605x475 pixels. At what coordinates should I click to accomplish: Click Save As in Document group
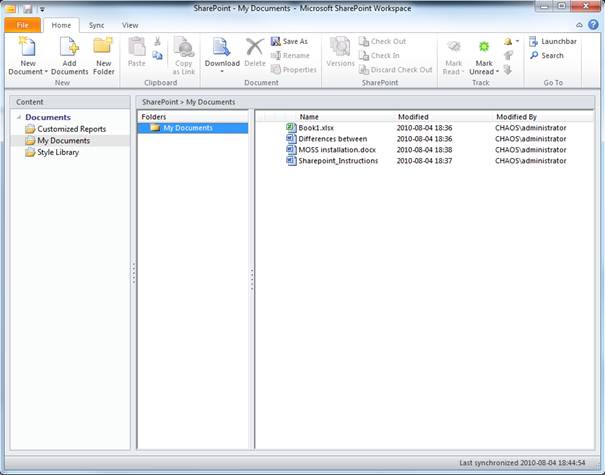click(289, 41)
